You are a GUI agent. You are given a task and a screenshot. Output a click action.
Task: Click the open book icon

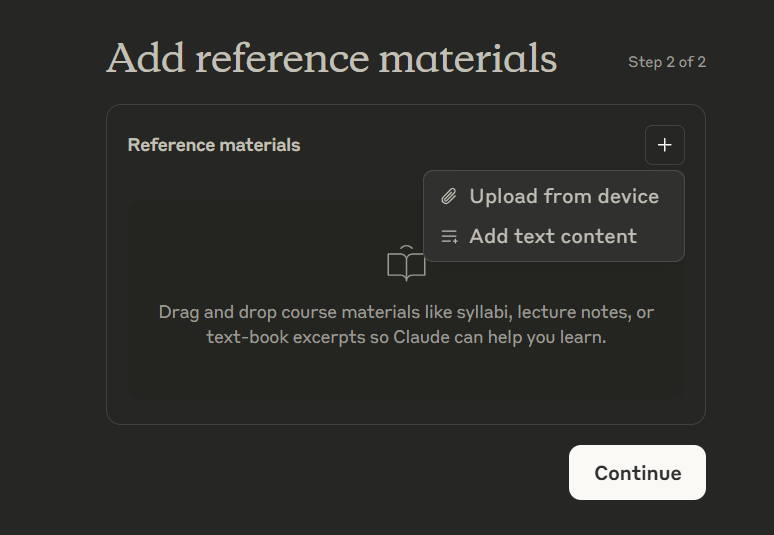(406, 263)
